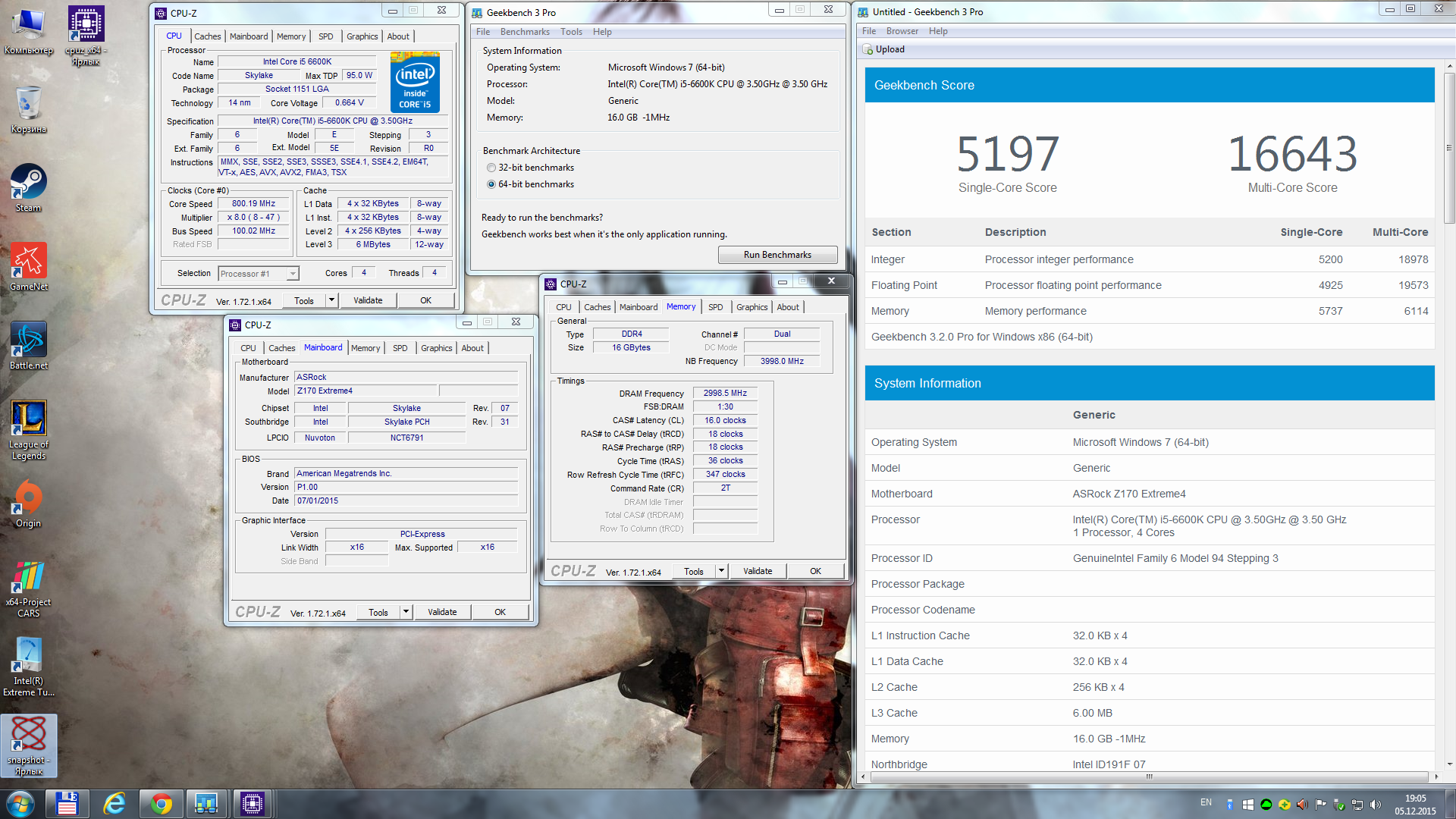
Task: Launch League of Legends shortcut
Action: tap(28, 430)
